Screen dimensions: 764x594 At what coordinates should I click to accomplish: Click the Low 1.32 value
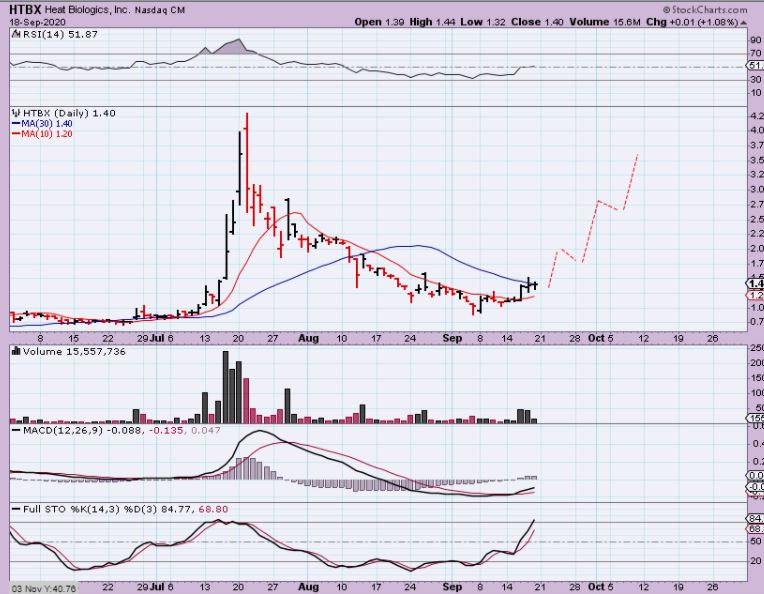pyautogui.click(x=484, y=22)
